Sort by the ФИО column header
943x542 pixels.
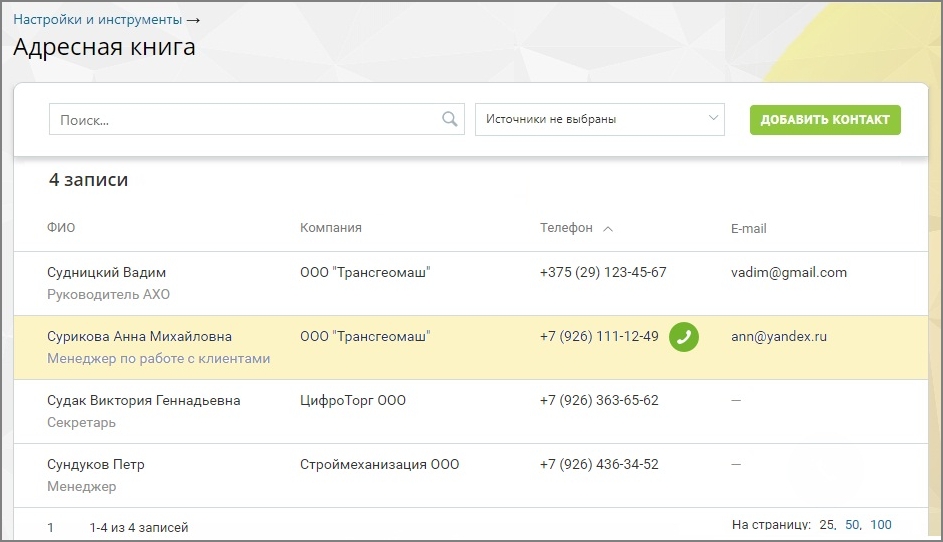[x=61, y=228]
